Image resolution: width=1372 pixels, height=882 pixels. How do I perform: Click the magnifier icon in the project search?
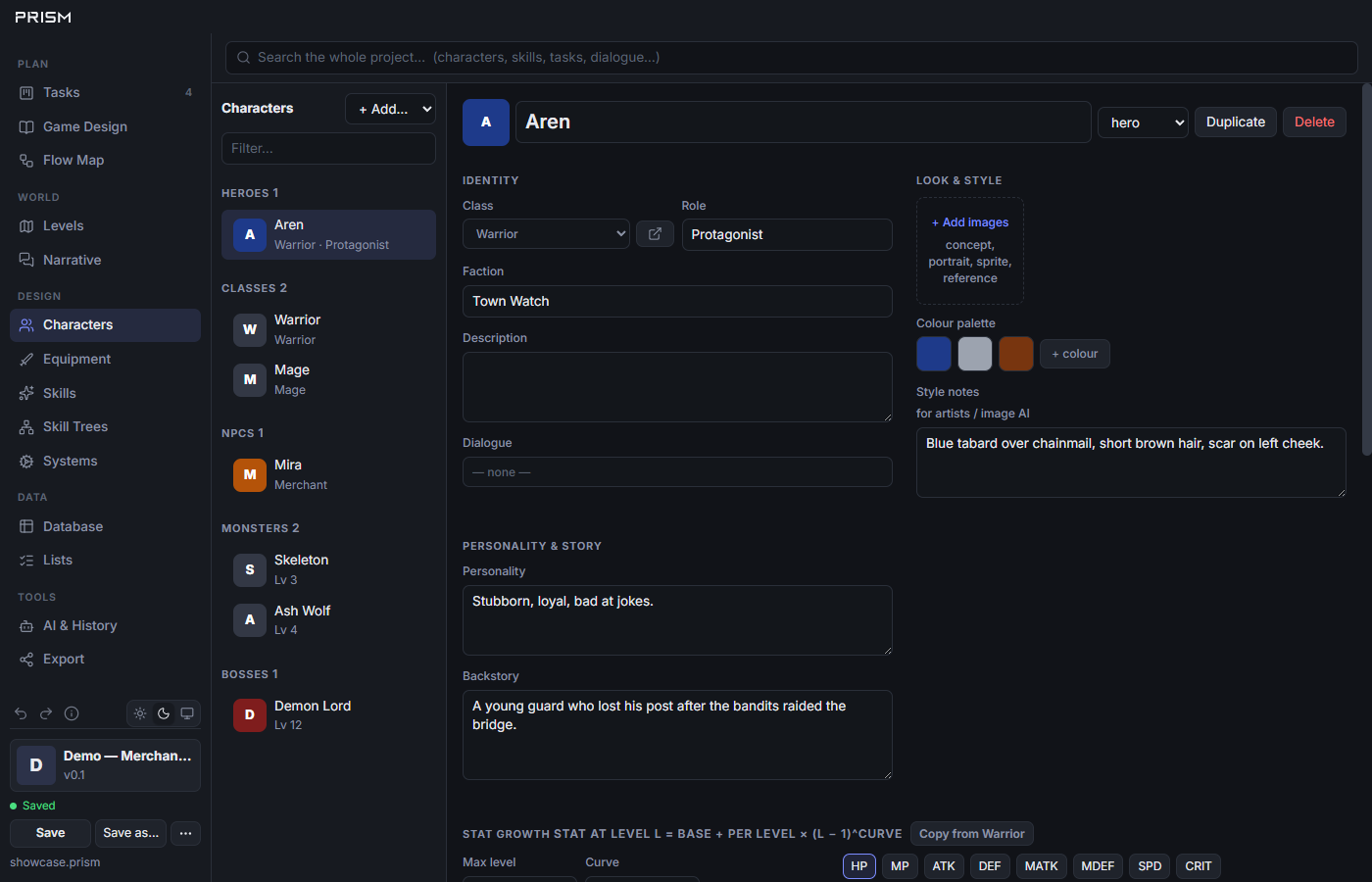[x=244, y=58]
